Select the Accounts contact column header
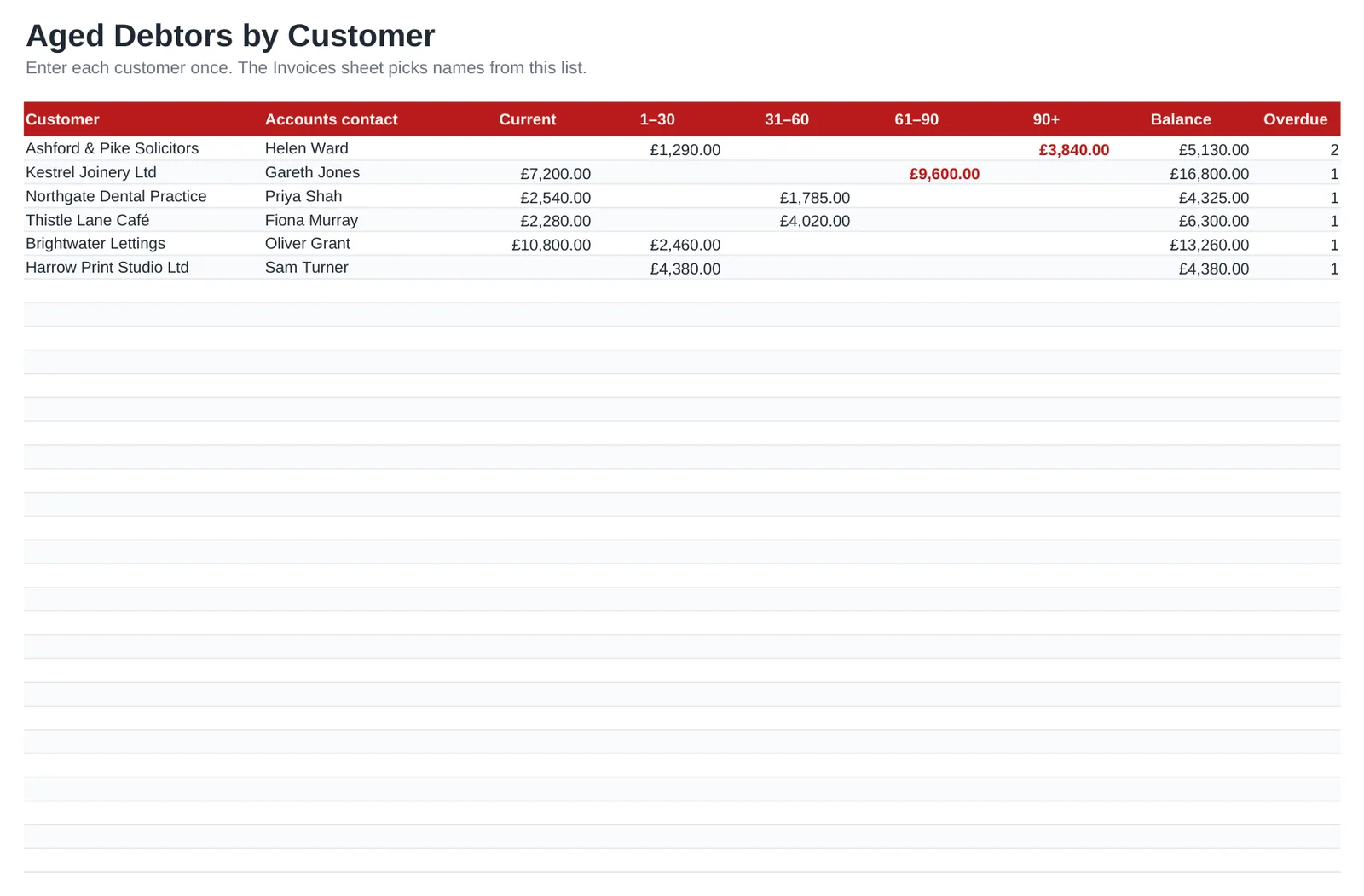The image size is (1364, 896). click(331, 119)
